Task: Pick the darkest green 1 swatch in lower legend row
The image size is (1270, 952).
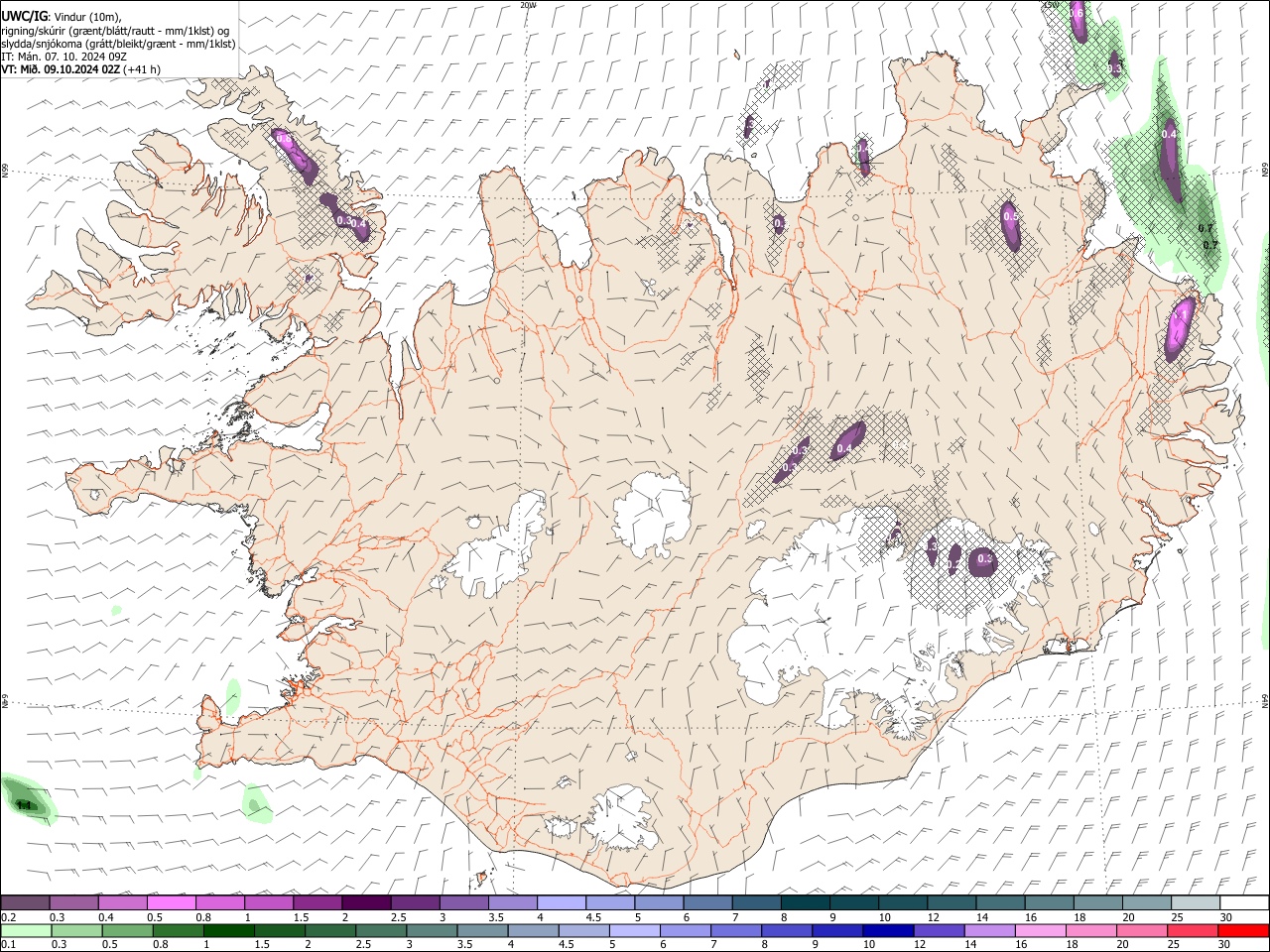Action: [x=229, y=930]
